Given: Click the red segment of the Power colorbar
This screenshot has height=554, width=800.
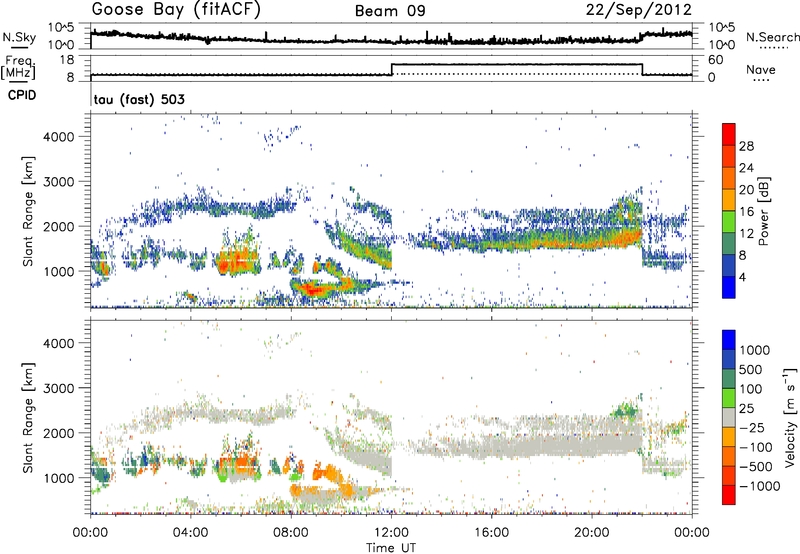Looking at the screenshot, I should (x=729, y=134).
